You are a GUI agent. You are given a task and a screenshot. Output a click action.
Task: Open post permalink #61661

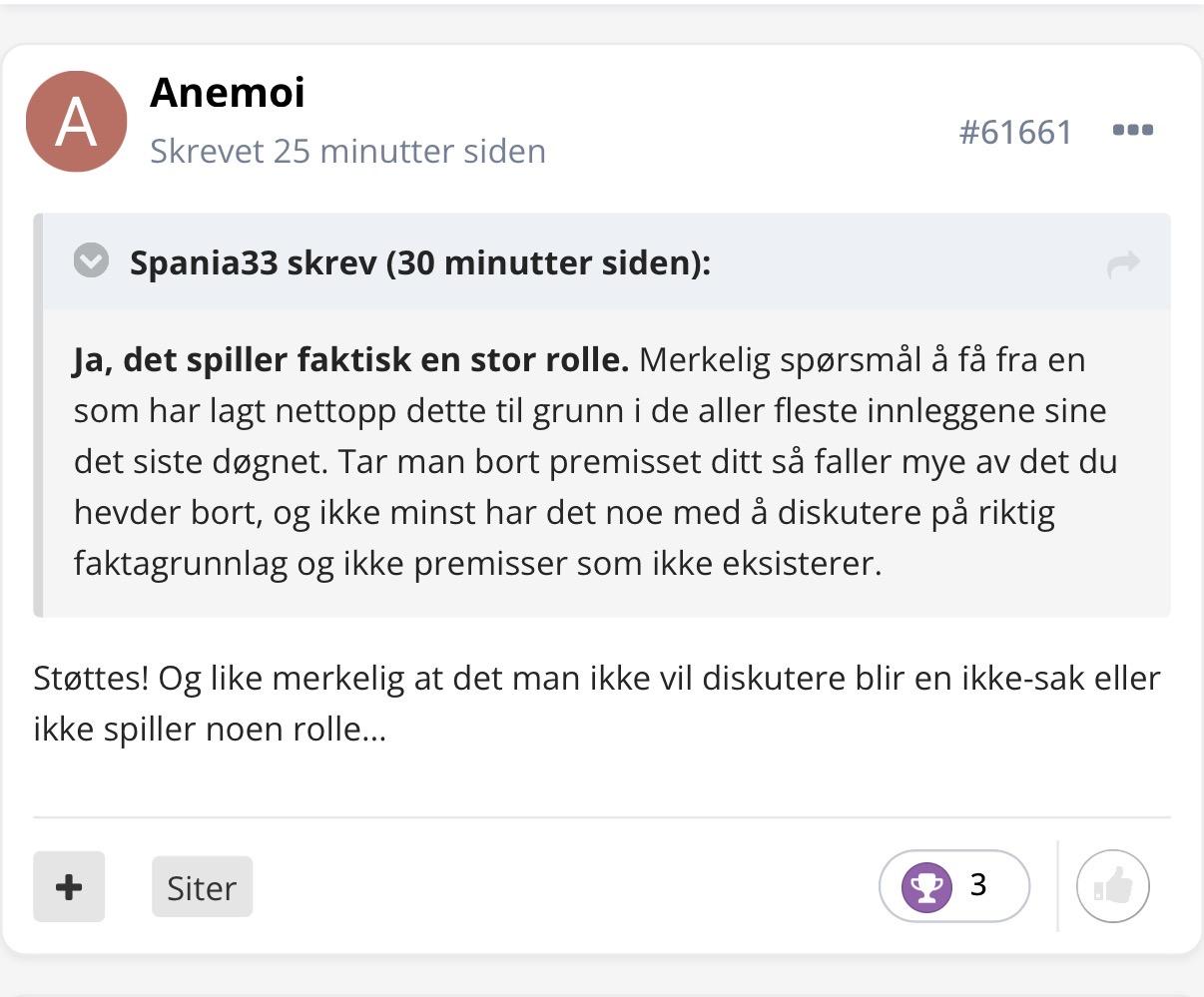(1015, 132)
